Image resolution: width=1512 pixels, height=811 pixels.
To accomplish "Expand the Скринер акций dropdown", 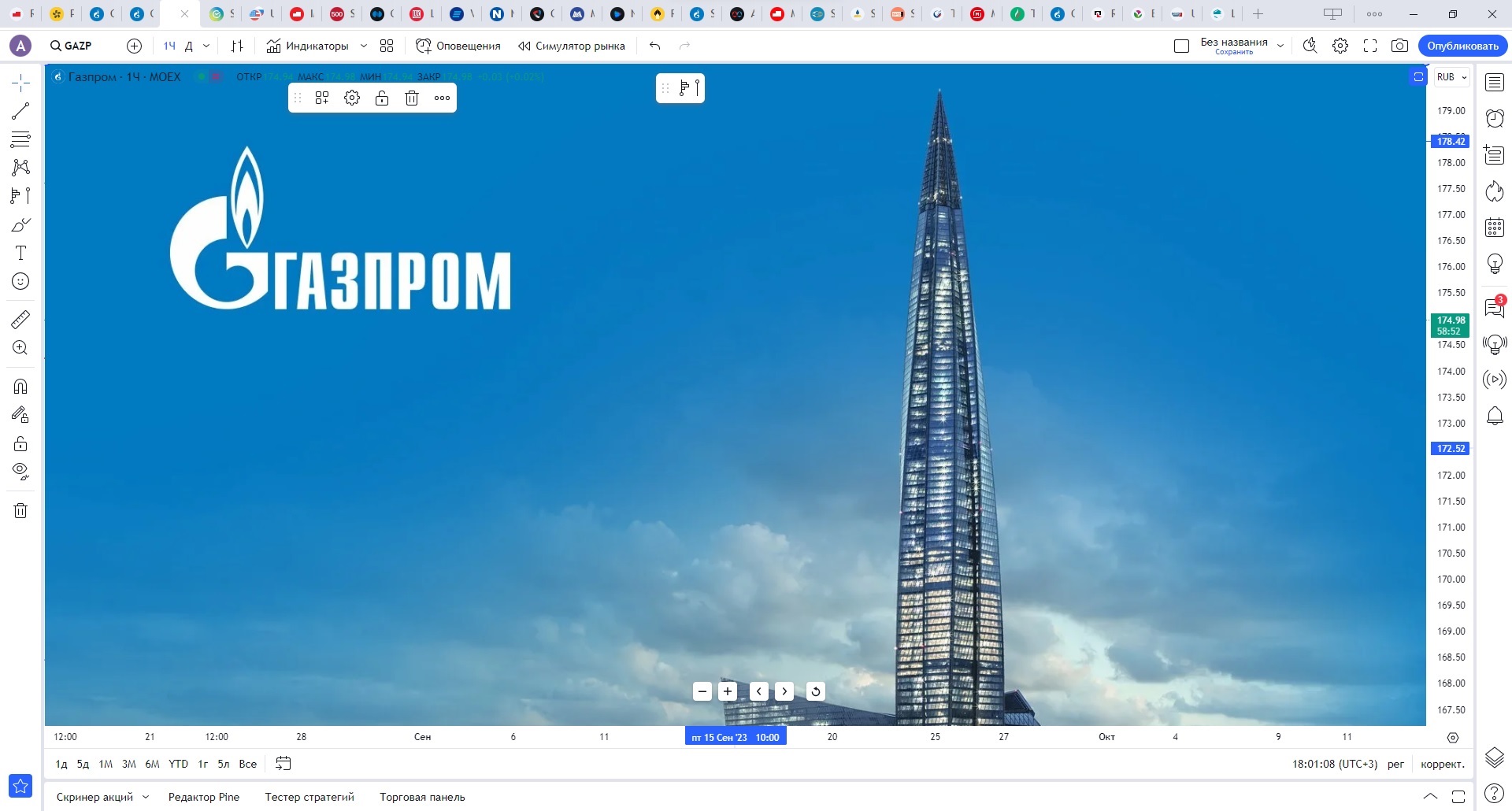I will point(146,797).
